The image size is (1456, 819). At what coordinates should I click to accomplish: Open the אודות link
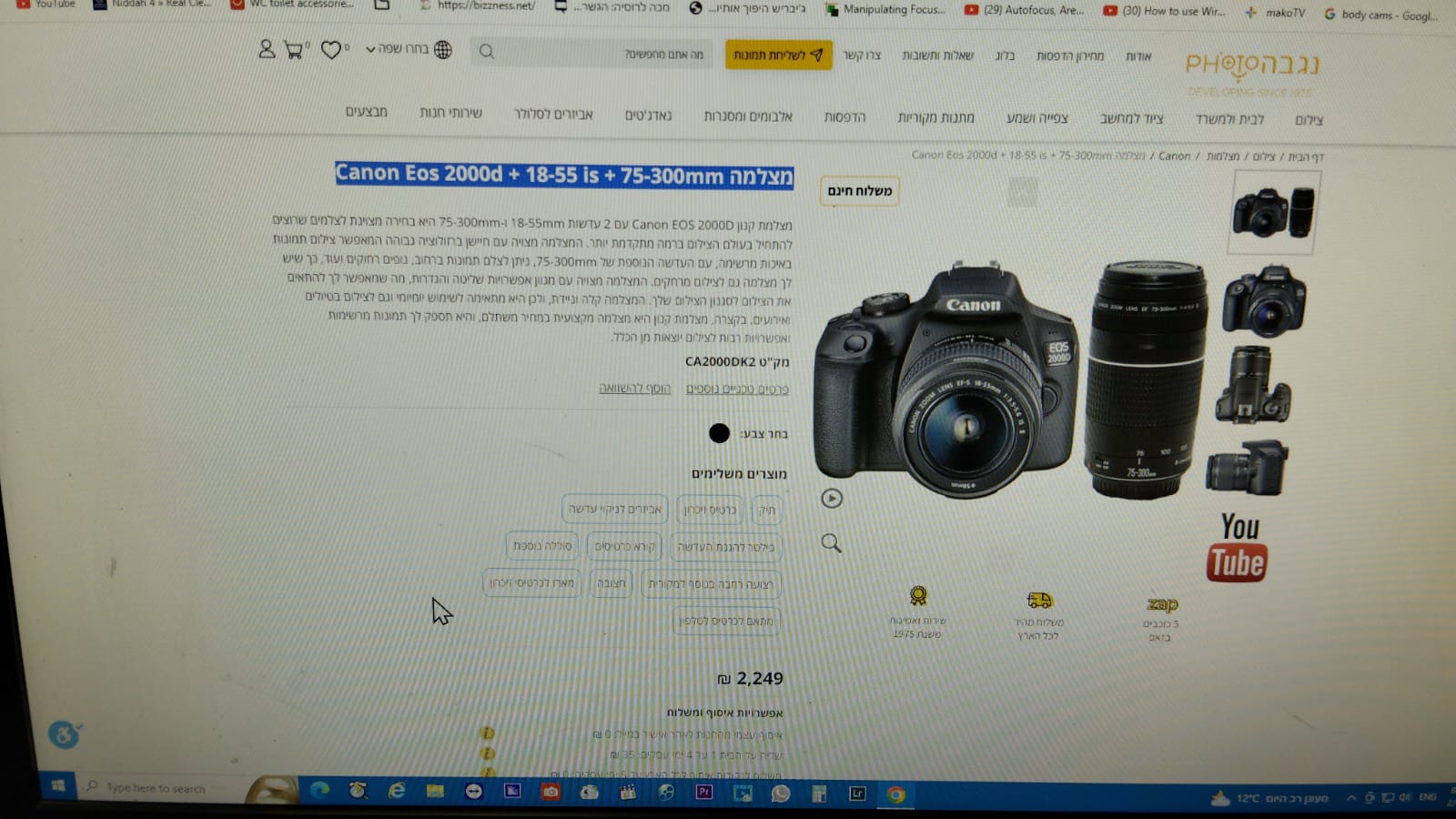pyautogui.click(x=1138, y=56)
